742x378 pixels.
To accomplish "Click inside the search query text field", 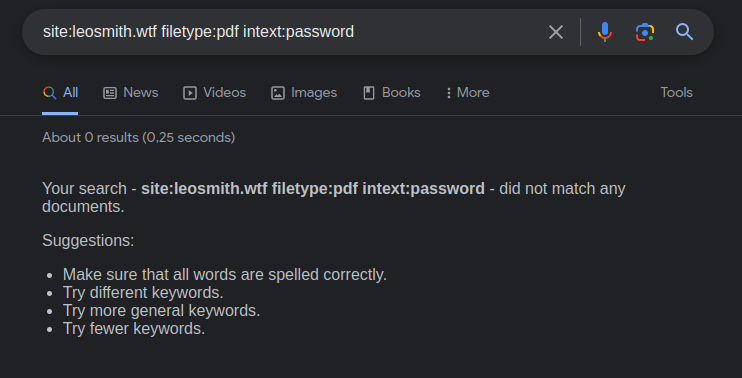I will coord(289,32).
